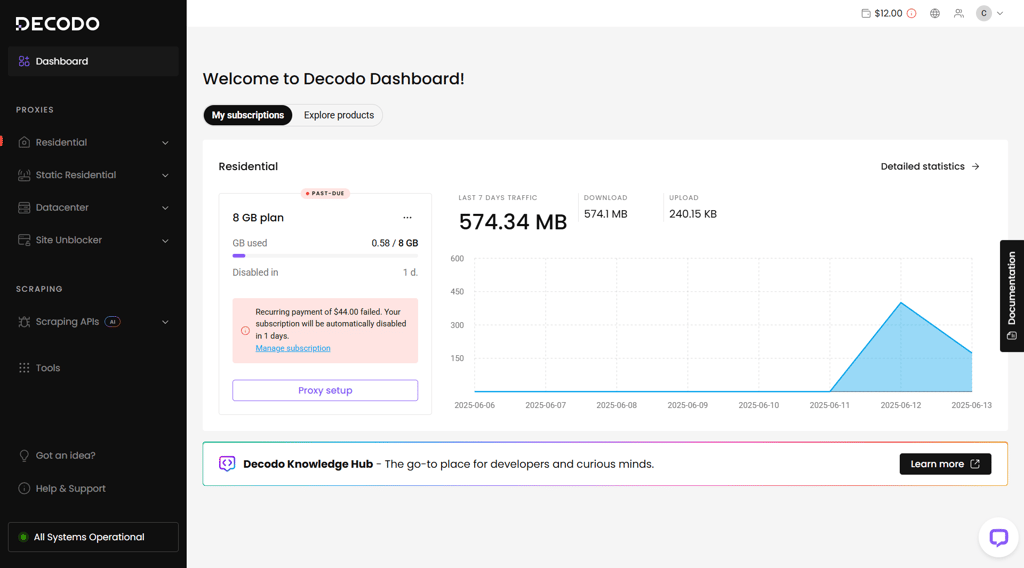Open the Documentation side panel
This screenshot has width=1024, height=568.
click(1012, 296)
